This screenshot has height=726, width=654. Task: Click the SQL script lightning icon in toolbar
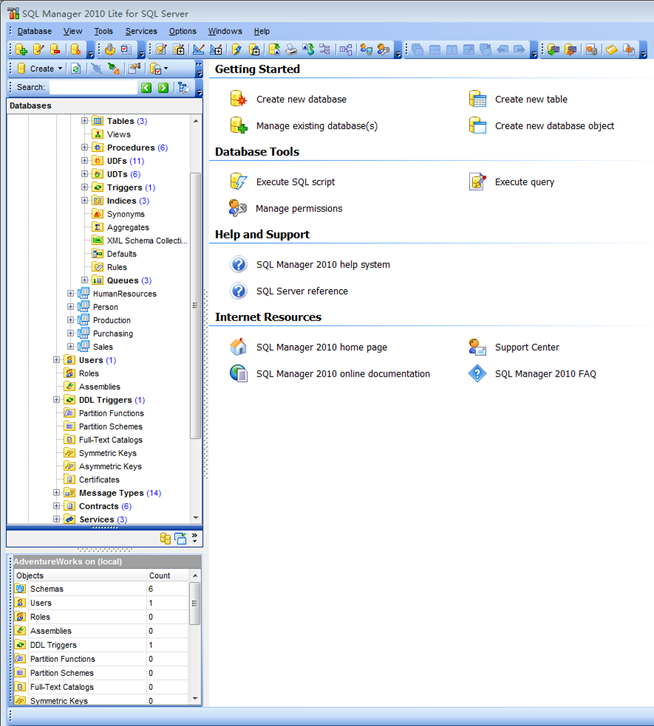tap(237, 49)
